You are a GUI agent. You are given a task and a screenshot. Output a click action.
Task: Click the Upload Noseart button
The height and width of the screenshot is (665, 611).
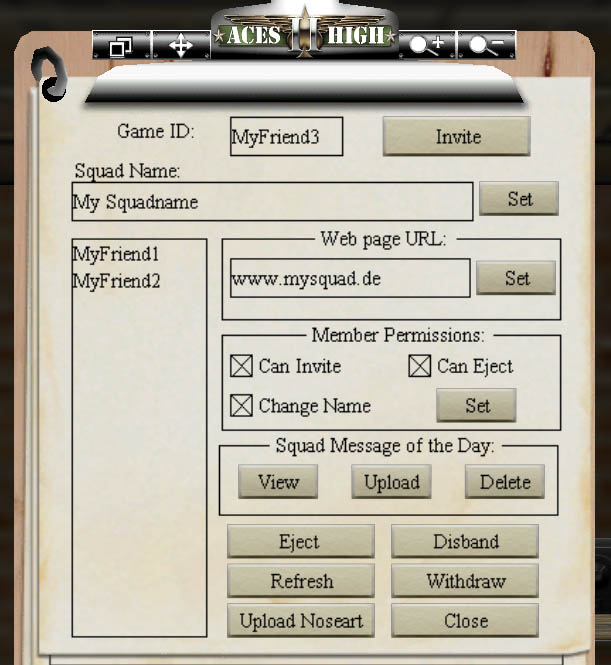[301, 620]
